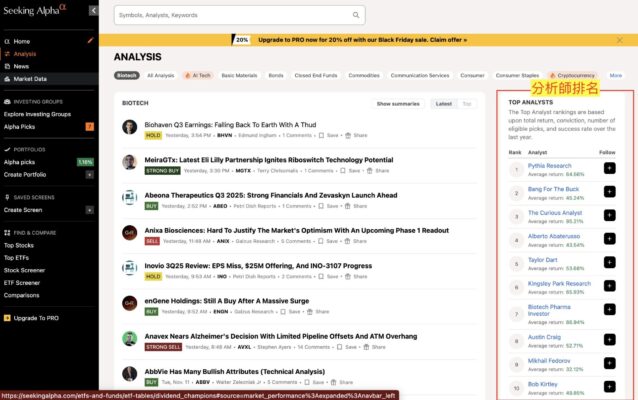Toggle Show summaries for Biotech articles
The image size is (638, 400).
(398, 103)
